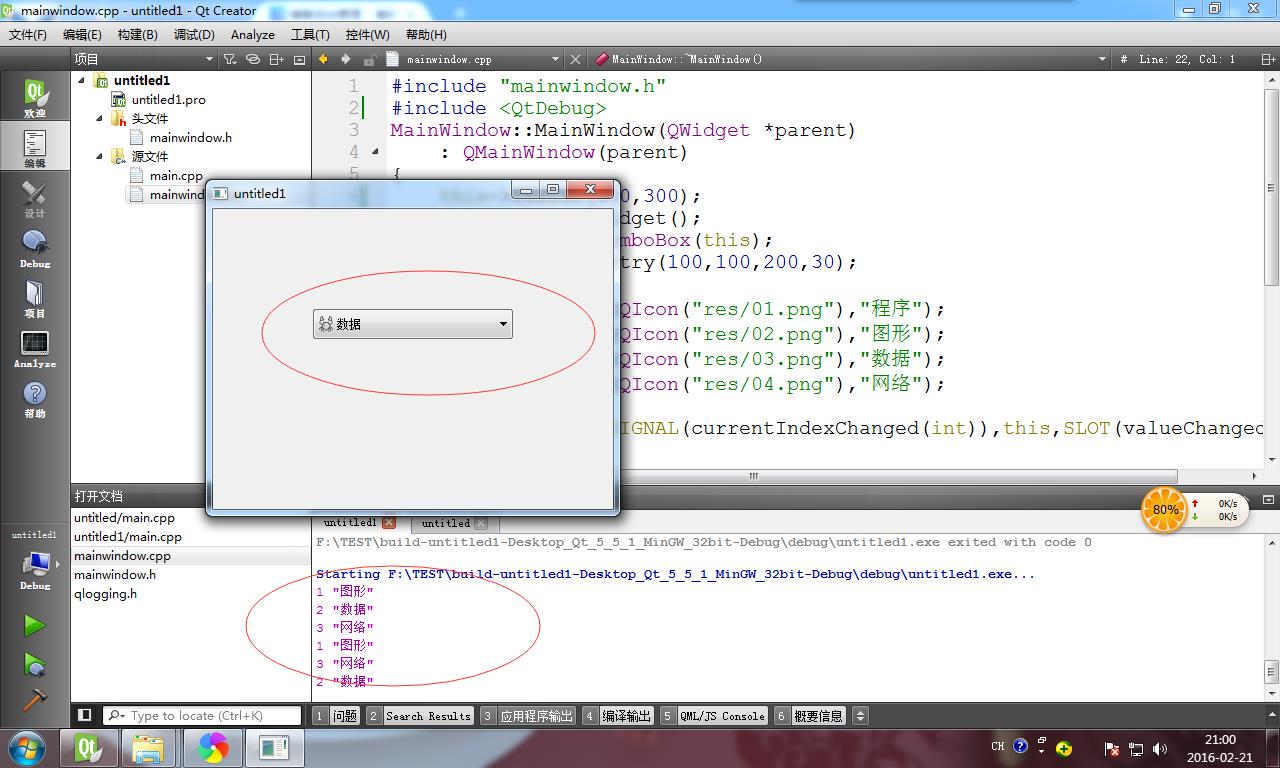
Task: Toggle the file lock icon in editor toolbar
Action: 370,59
